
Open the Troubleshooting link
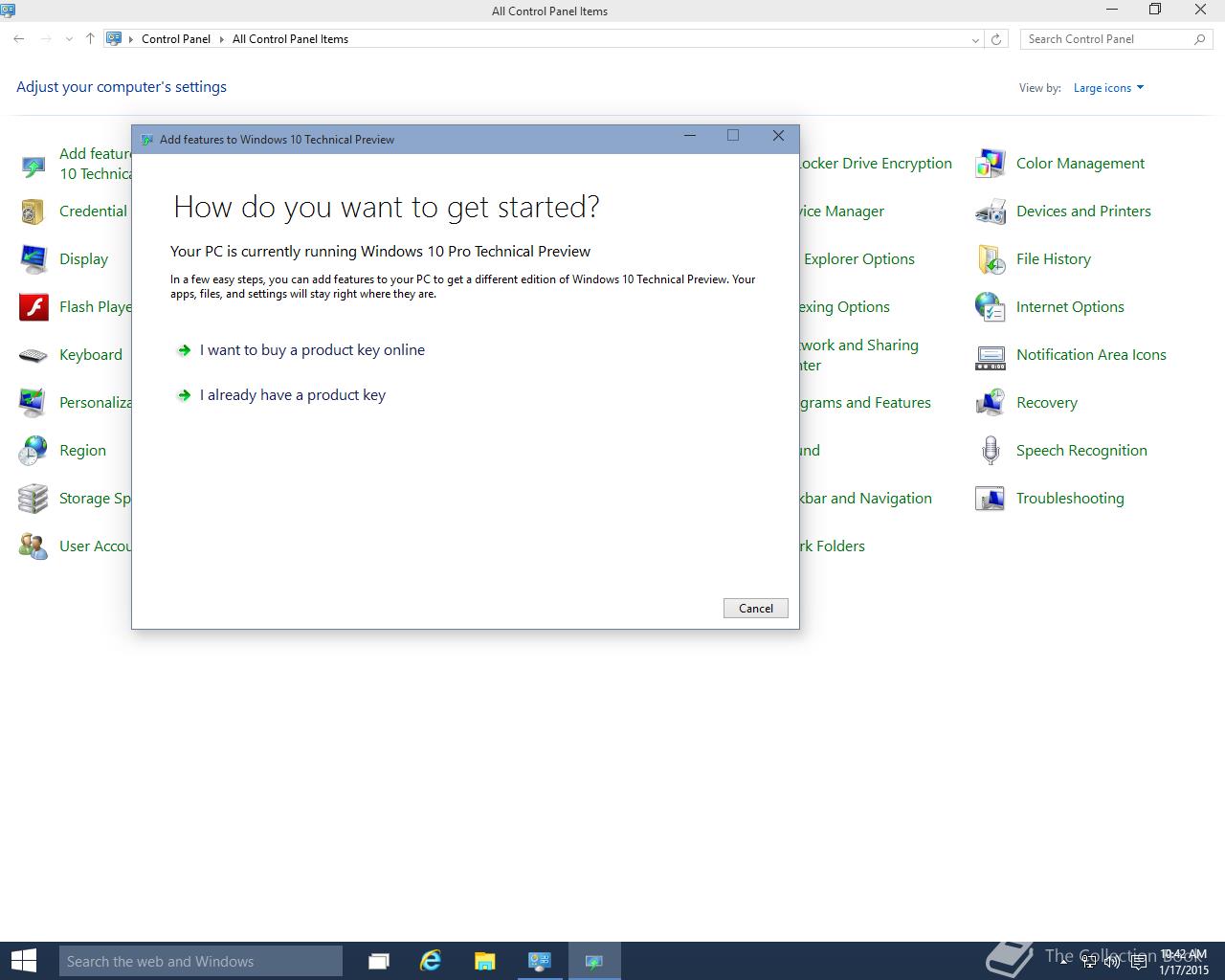pyautogui.click(x=1070, y=499)
